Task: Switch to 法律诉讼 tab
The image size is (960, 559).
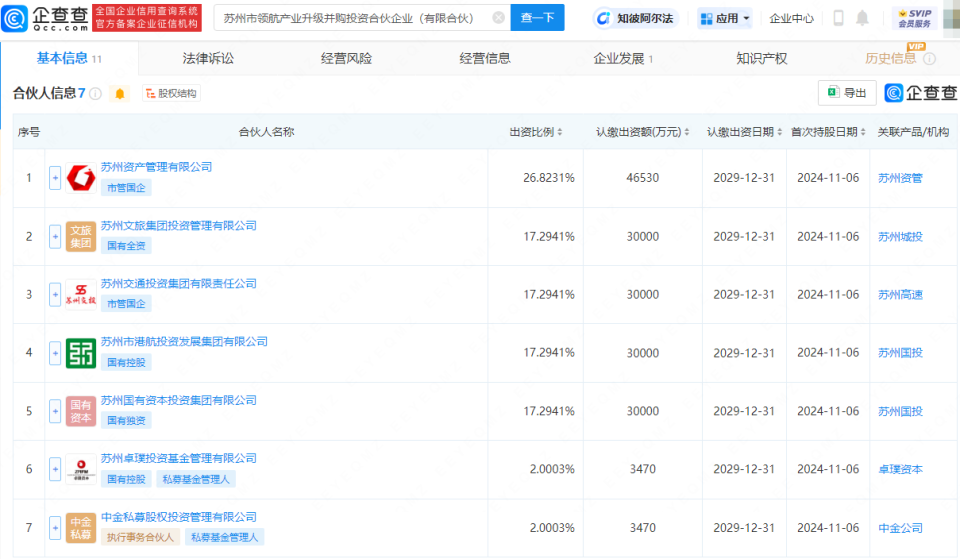Action: (x=208, y=59)
